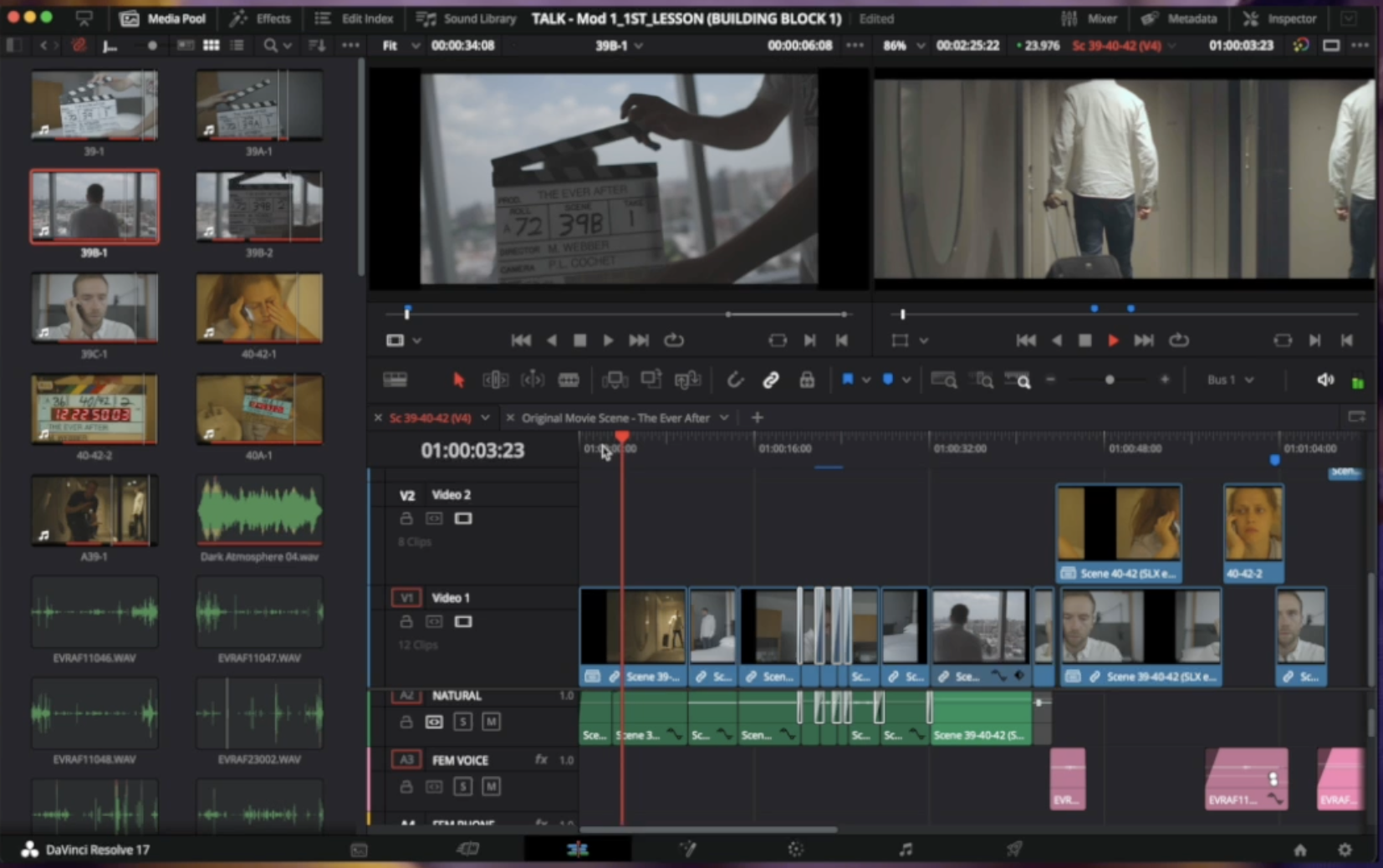Screen dimensions: 1383x868
Task: Adjust the timeline zoom slider
Action: click(1109, 380)
